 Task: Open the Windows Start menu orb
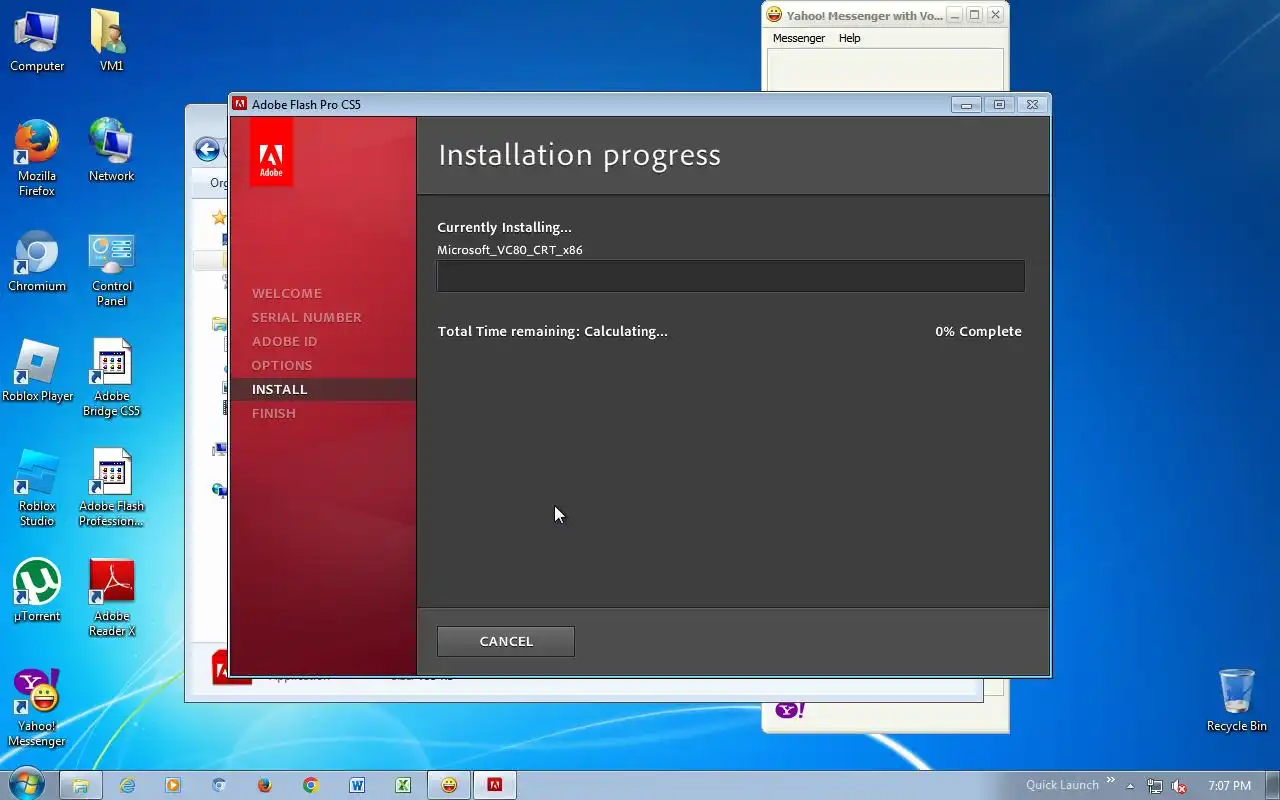(26, 785)
